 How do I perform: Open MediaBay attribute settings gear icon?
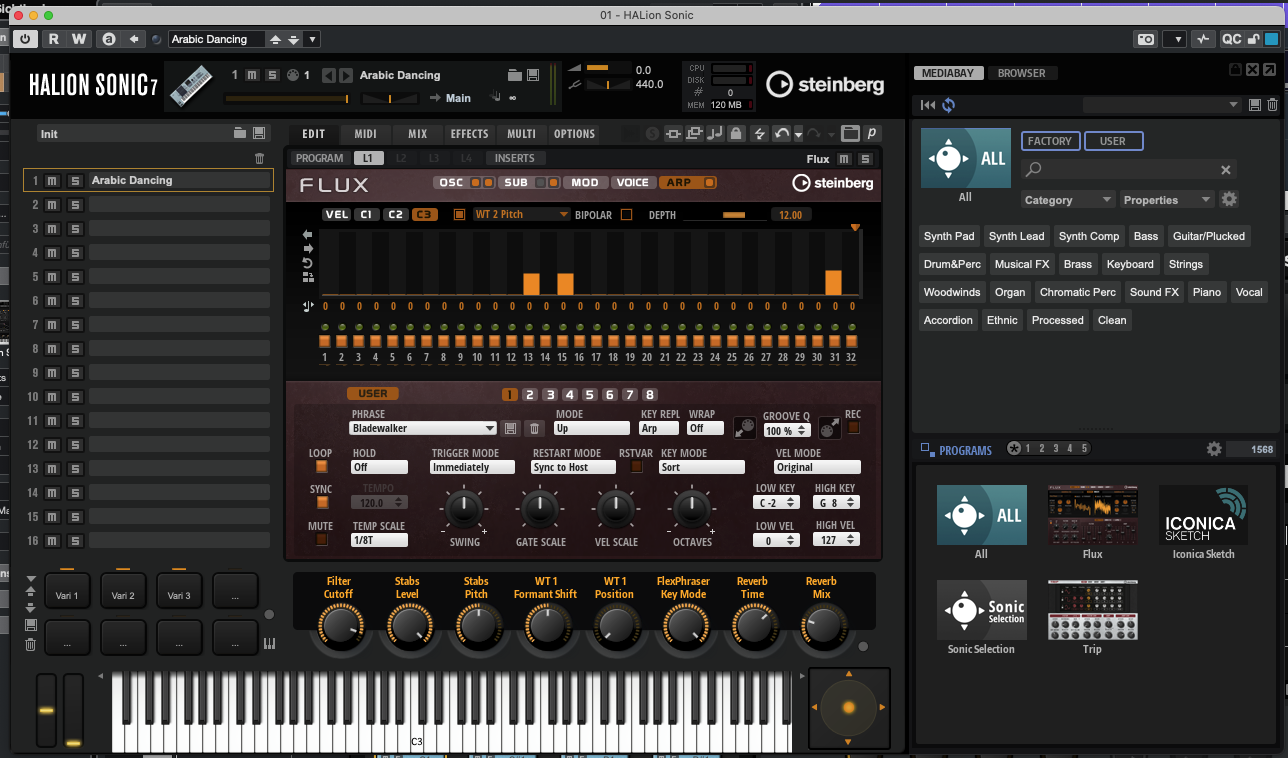pos(1230,199)
